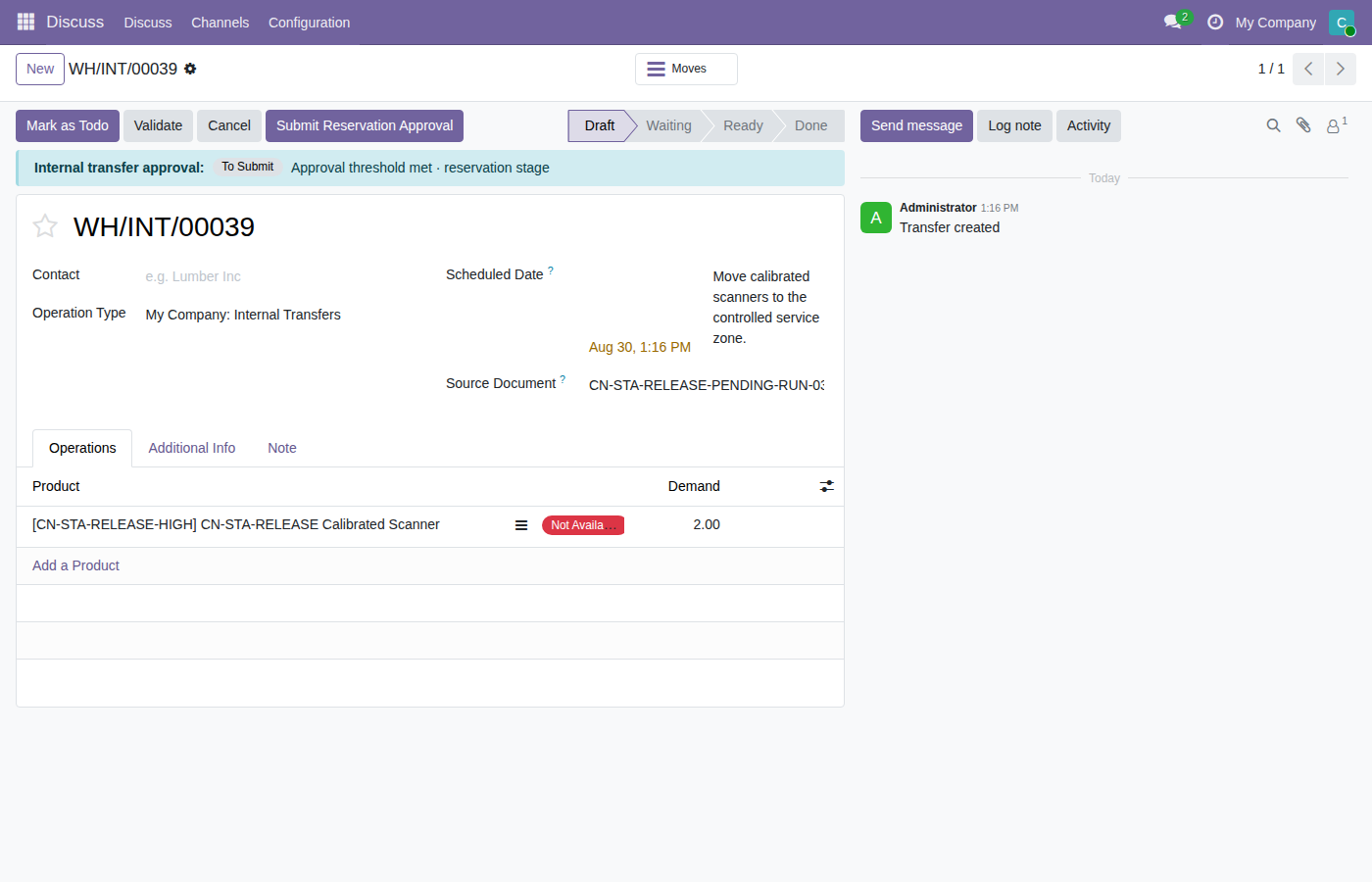Open the user avatar menu

point(1342,22)
